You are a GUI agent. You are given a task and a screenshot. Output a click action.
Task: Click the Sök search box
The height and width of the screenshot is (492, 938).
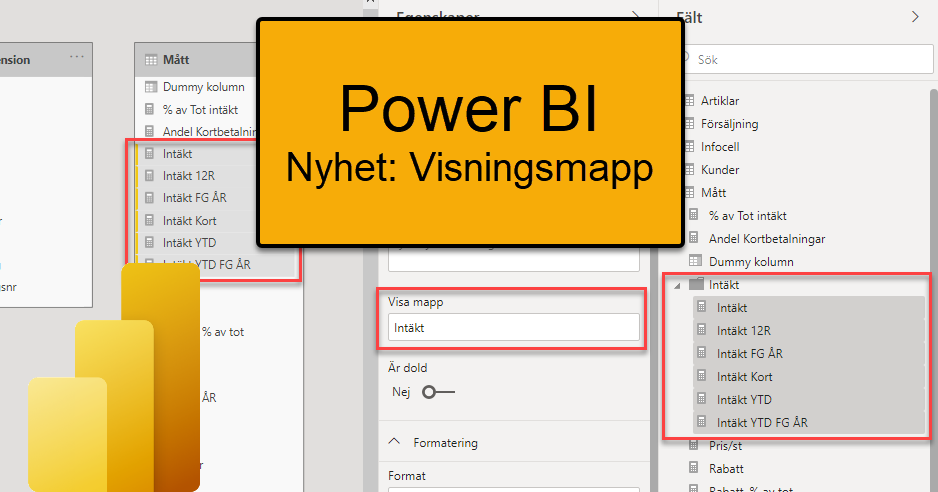coord(810,60)
